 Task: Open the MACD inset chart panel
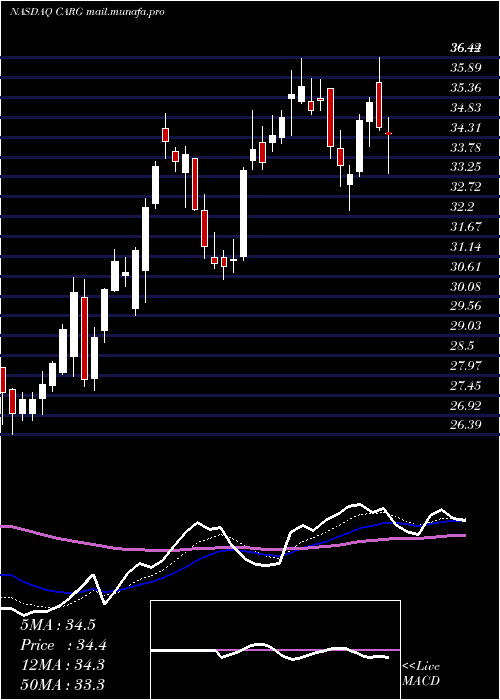click(x=275, y=650)
